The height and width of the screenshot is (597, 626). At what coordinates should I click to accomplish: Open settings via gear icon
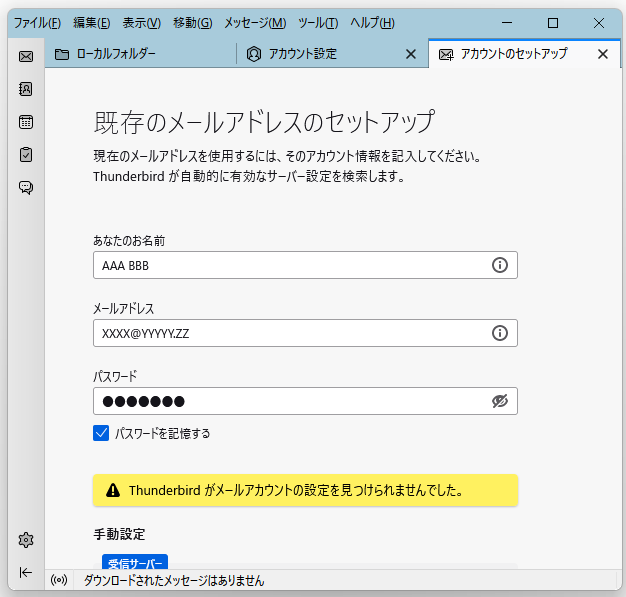pos(26,540)
